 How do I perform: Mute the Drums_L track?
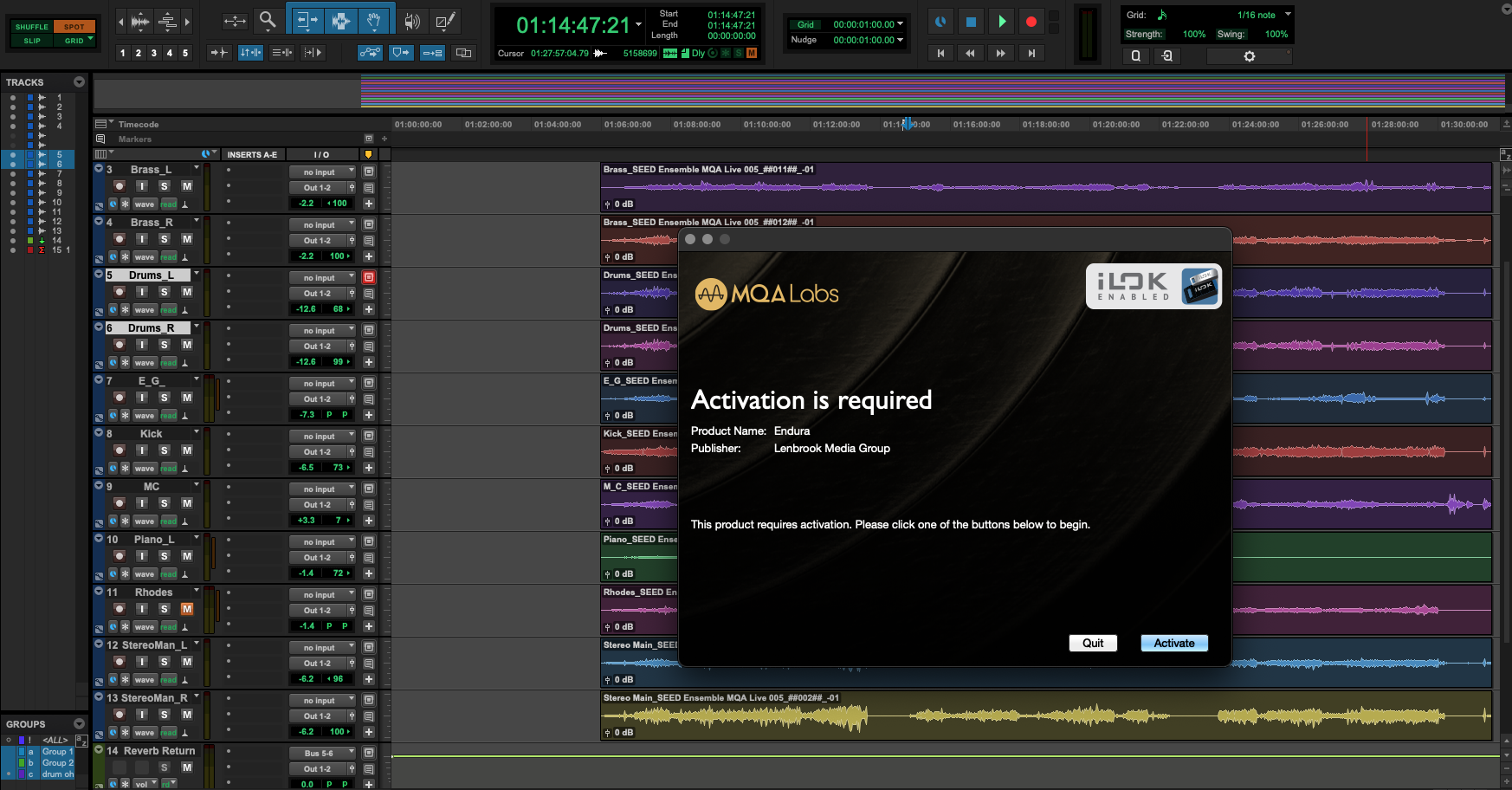(x=187, y=292)
